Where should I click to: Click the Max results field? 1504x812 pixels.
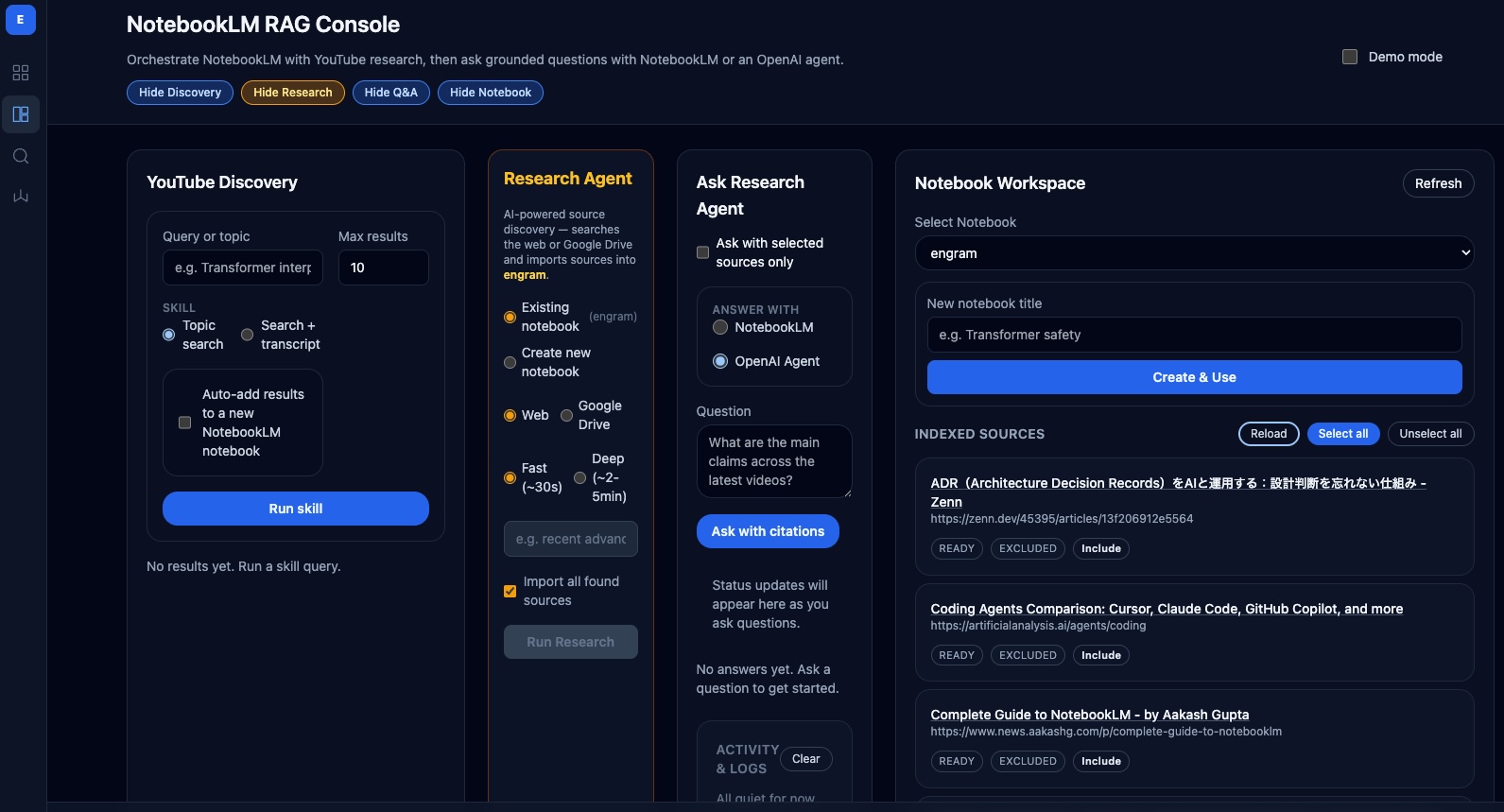point(384,268)
